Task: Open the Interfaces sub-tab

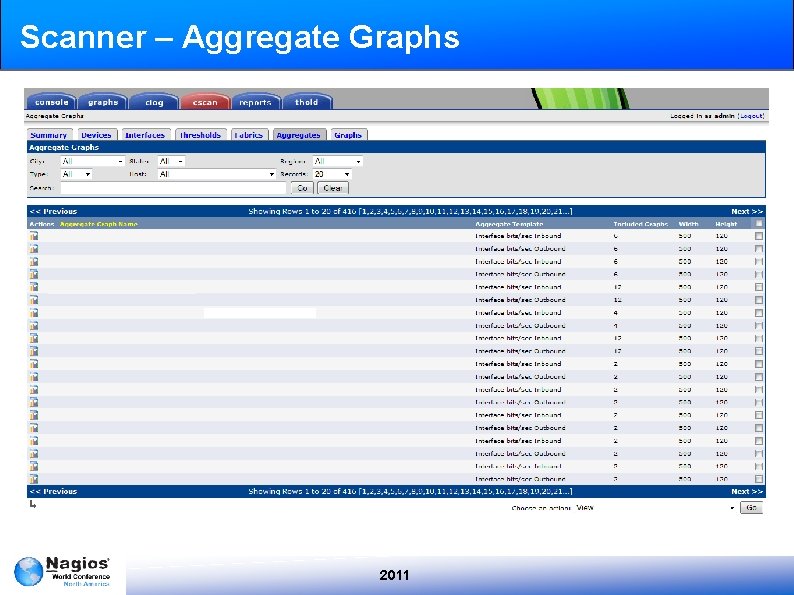Action: pos(145,135)
